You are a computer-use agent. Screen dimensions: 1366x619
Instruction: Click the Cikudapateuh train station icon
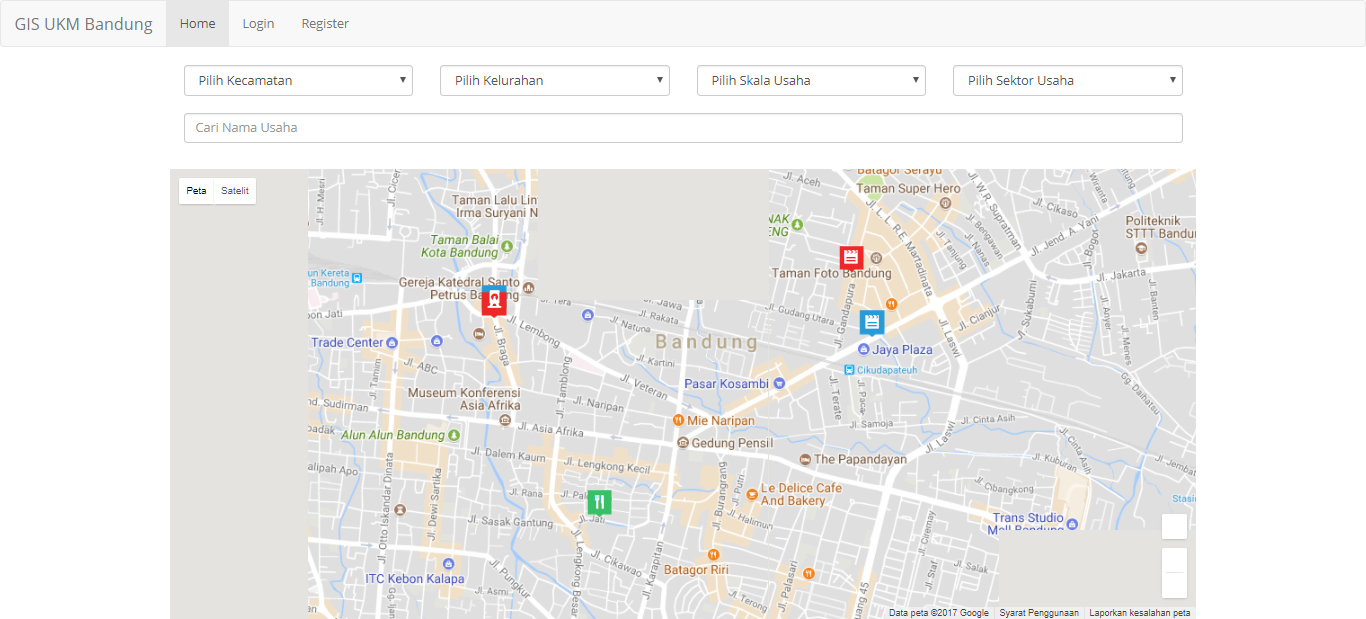coord(849,369)
